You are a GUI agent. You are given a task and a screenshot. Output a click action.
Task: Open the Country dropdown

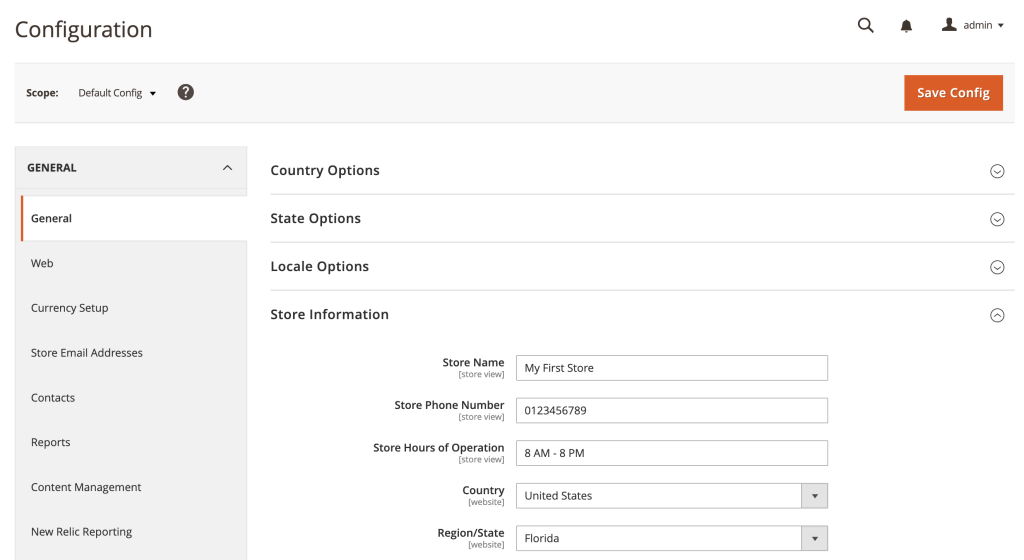pyautogui.click(x=671, y=496)
